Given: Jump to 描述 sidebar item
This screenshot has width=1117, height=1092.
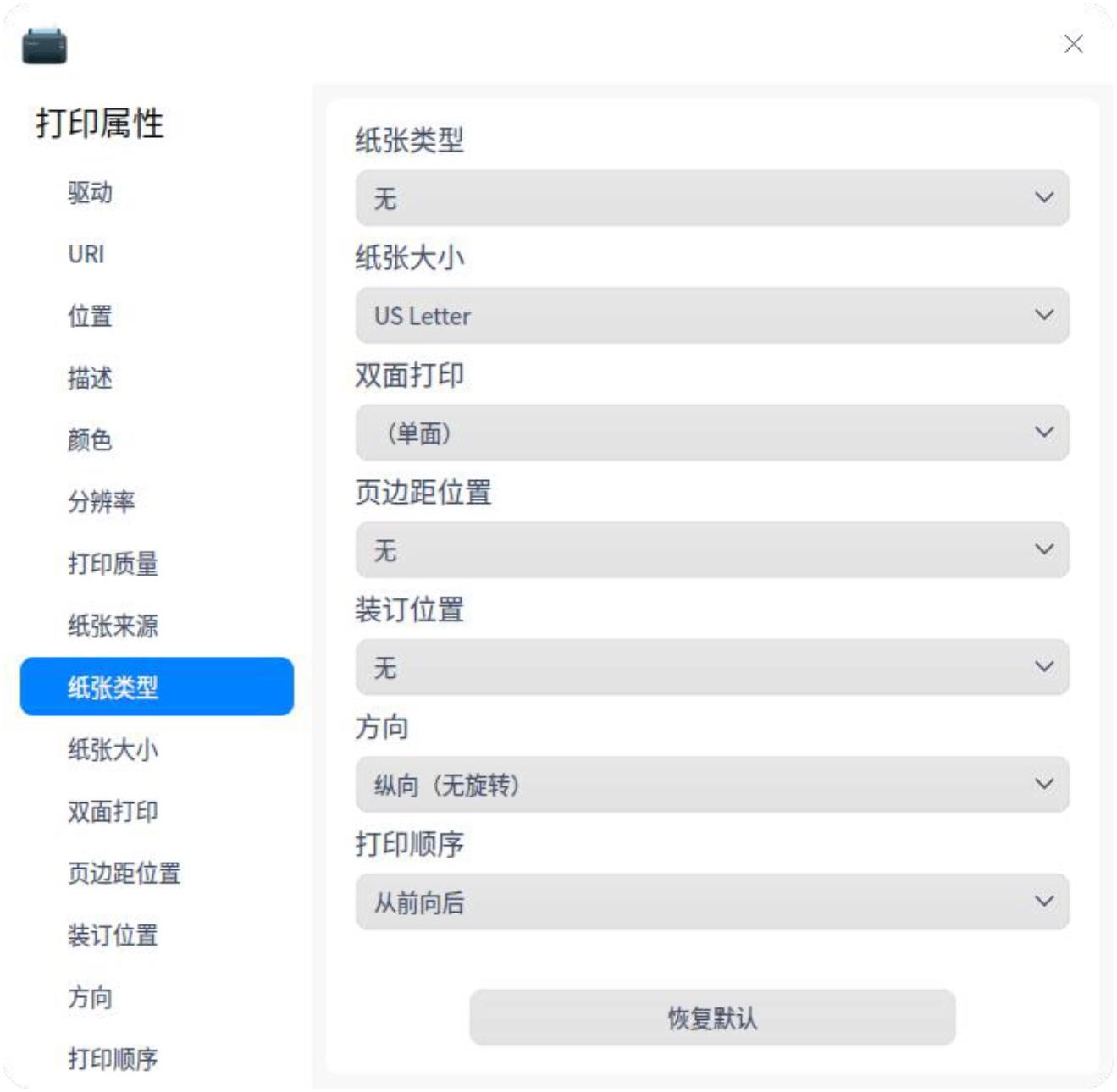Looking at the screenshot, I should click(x=91, y=378).
